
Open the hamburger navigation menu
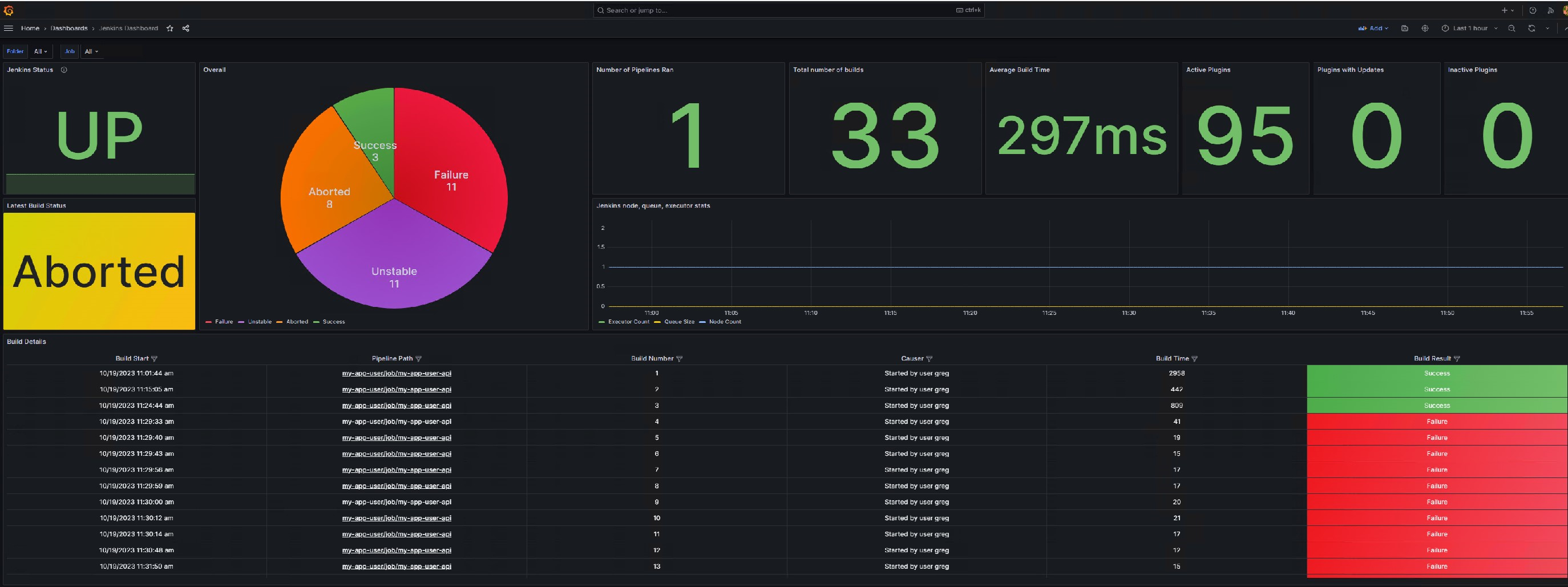(9, 28)
